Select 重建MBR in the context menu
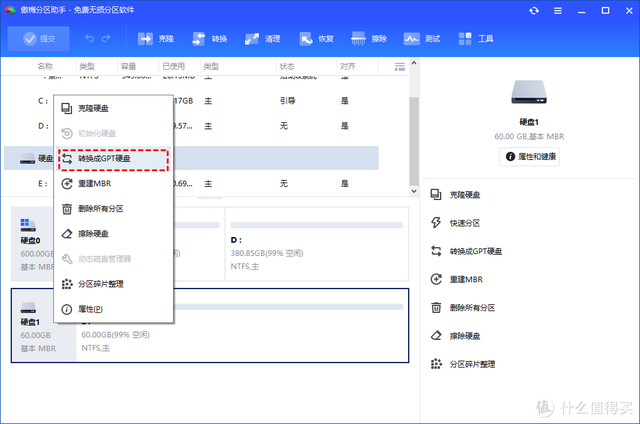This screenshot has width=640, height=424. [113, 184]
